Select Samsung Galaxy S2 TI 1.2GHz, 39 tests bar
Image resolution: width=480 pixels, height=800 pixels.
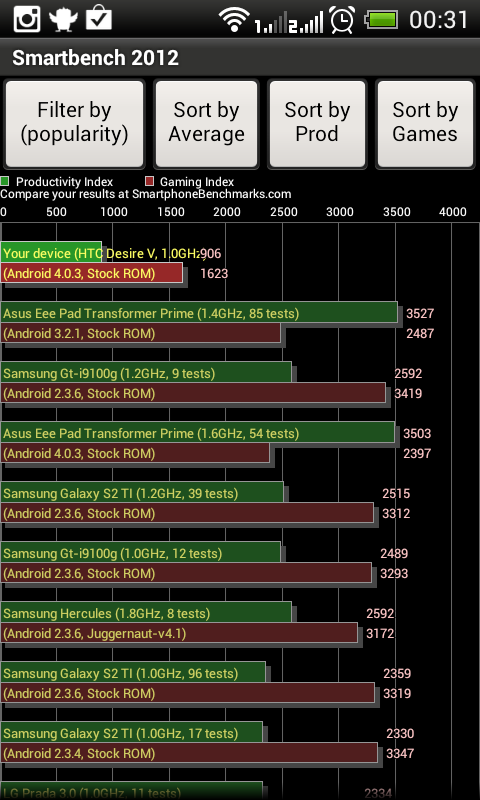tap(142, 493)
